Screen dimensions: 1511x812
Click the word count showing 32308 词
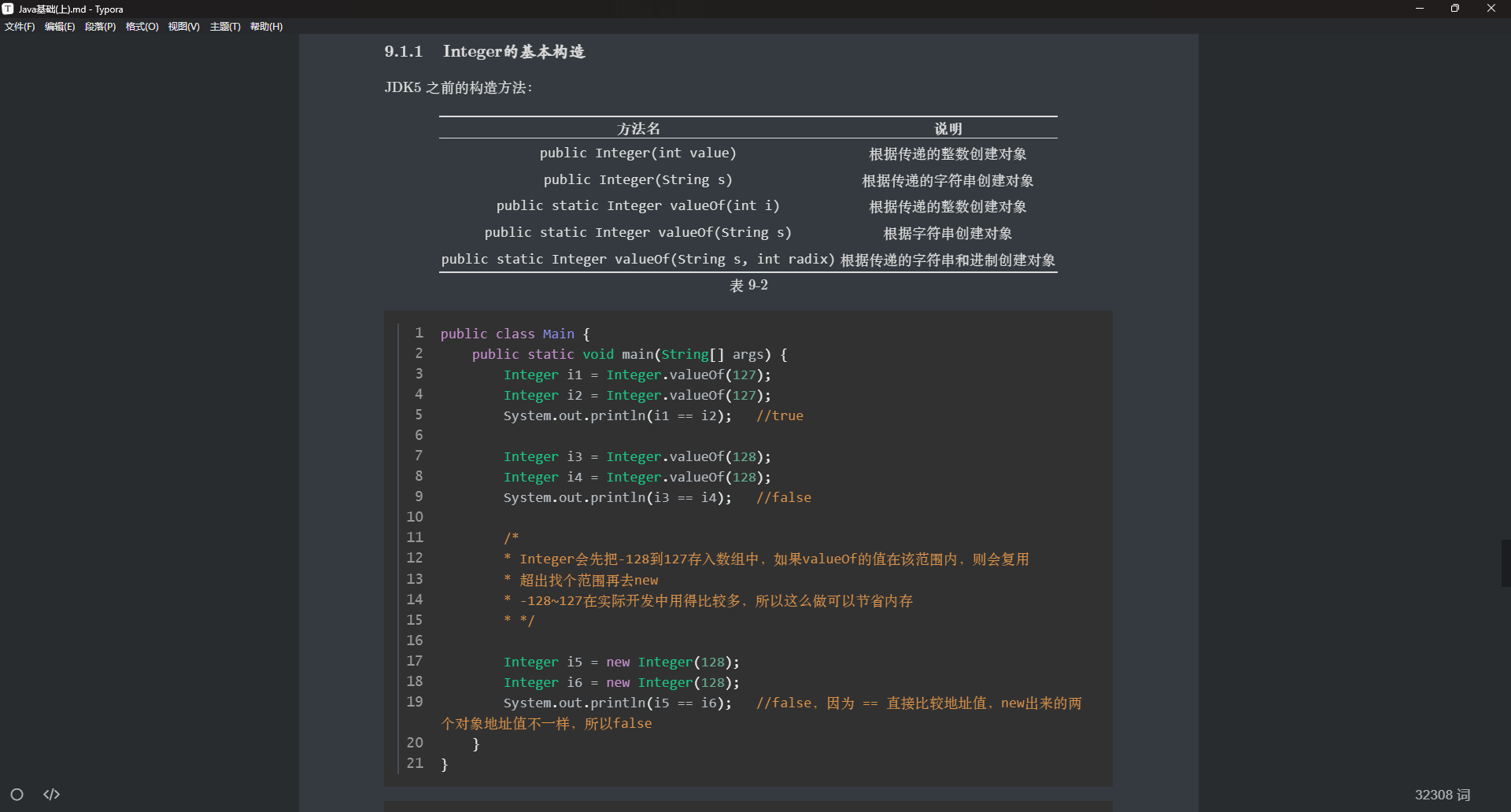(1442, 795)
